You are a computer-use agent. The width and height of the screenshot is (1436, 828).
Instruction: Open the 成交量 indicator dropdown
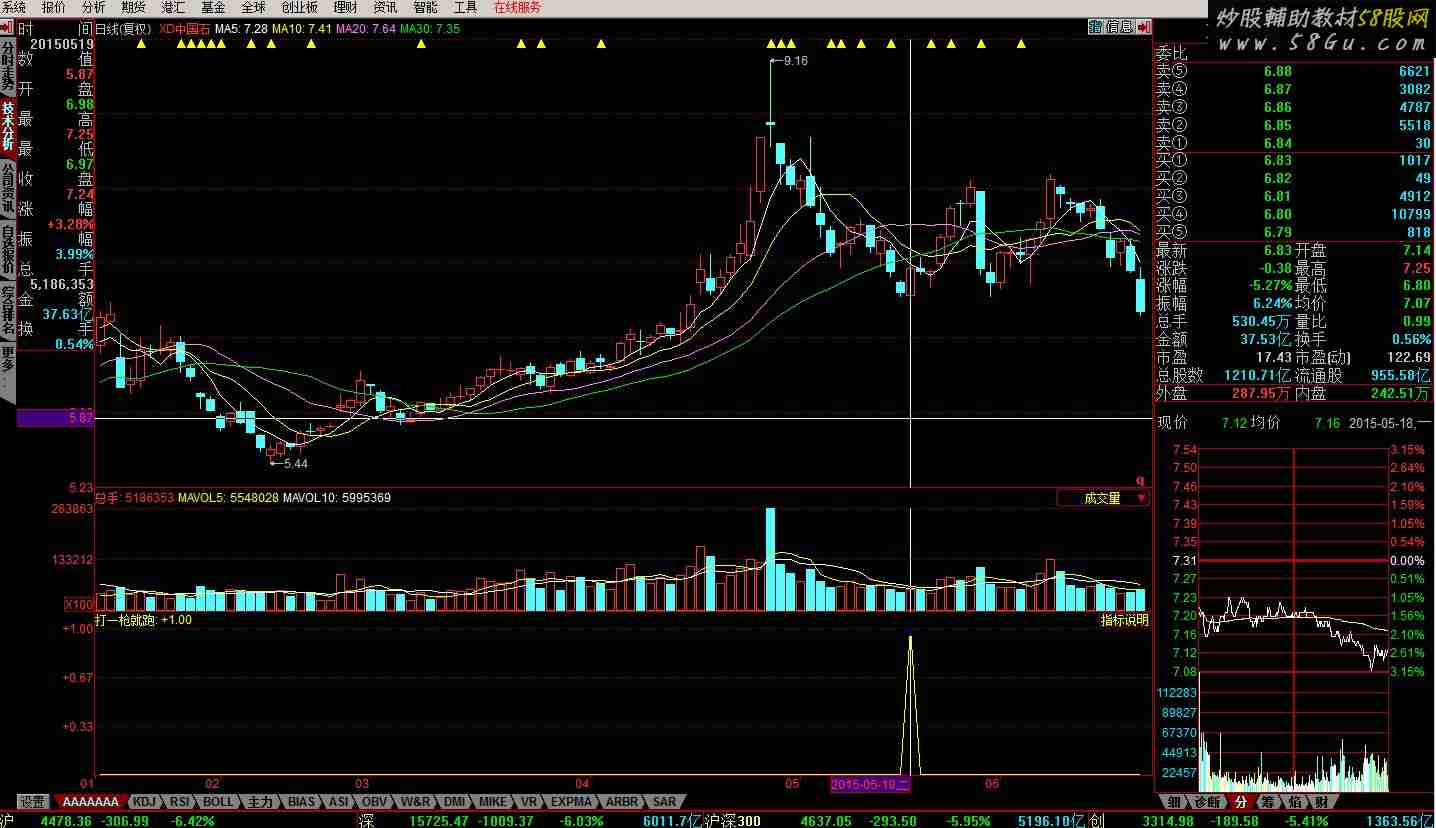click(1103, 498)
